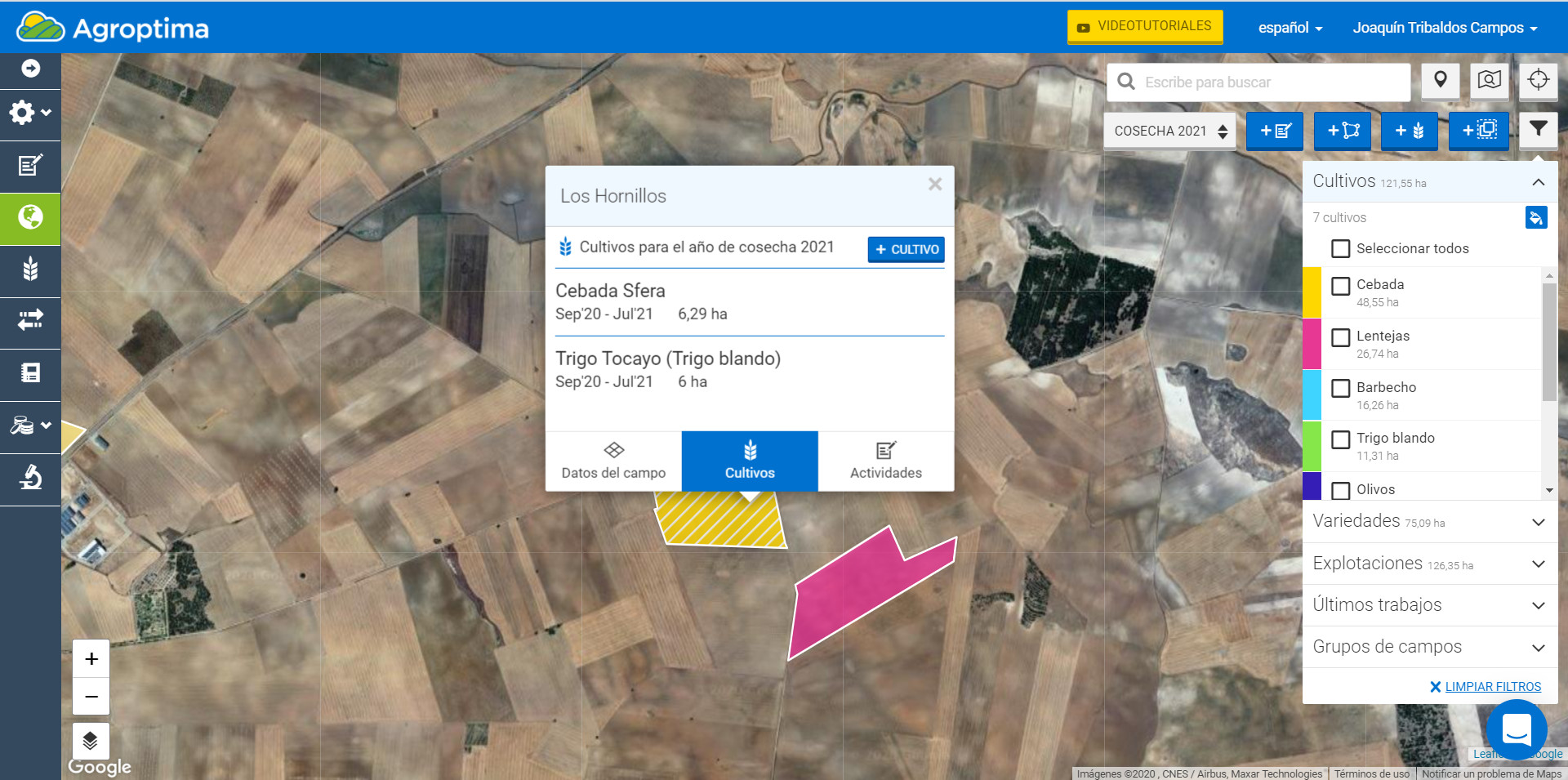Enable the Cebada crop checkbox
This screenshot has width=1568, height=780.
click(1340, 286)
